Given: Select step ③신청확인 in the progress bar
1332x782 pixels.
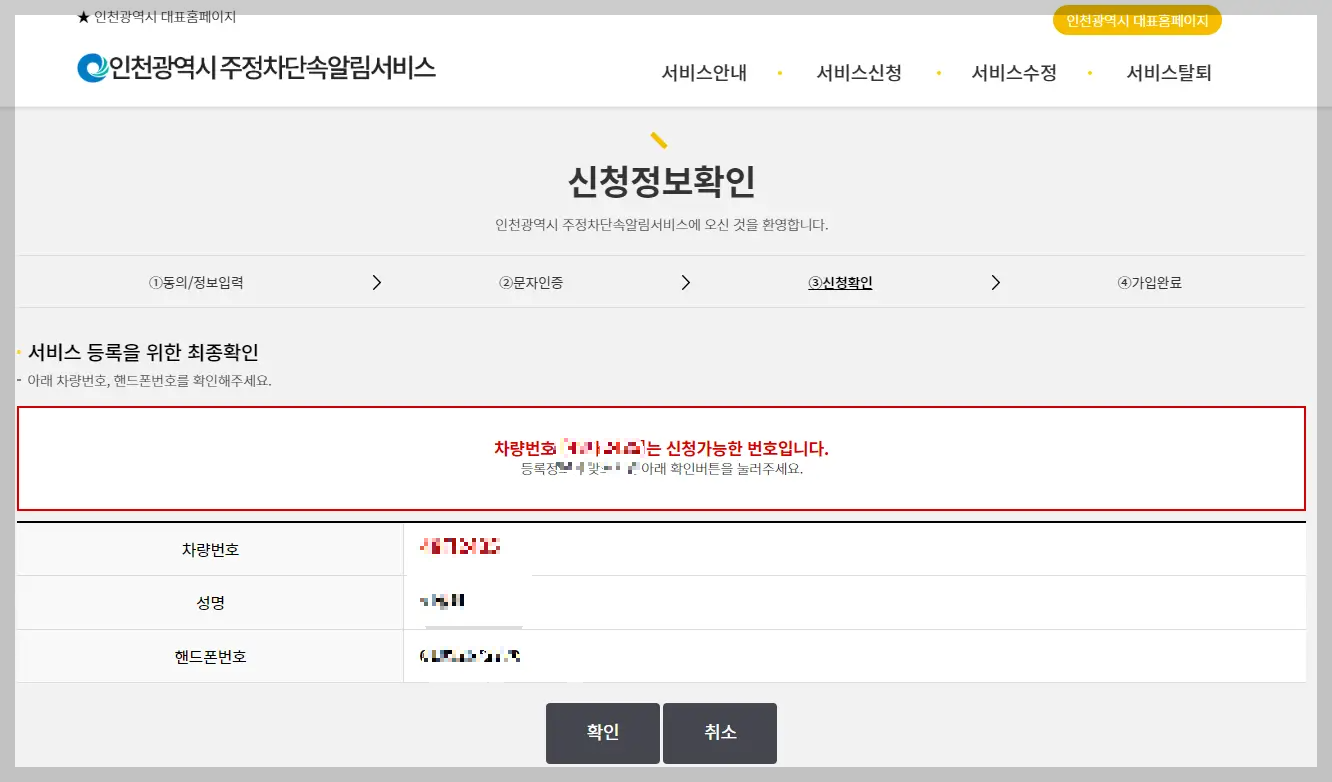Looking at the screenshot, I should 839,282.
